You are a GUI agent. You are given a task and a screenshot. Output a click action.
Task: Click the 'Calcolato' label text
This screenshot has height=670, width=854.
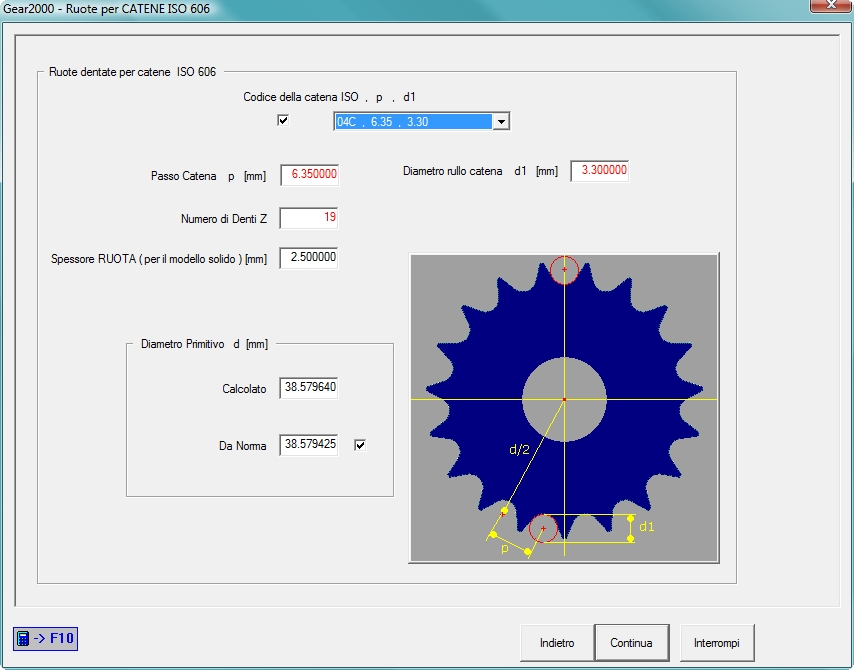point(244,389)
